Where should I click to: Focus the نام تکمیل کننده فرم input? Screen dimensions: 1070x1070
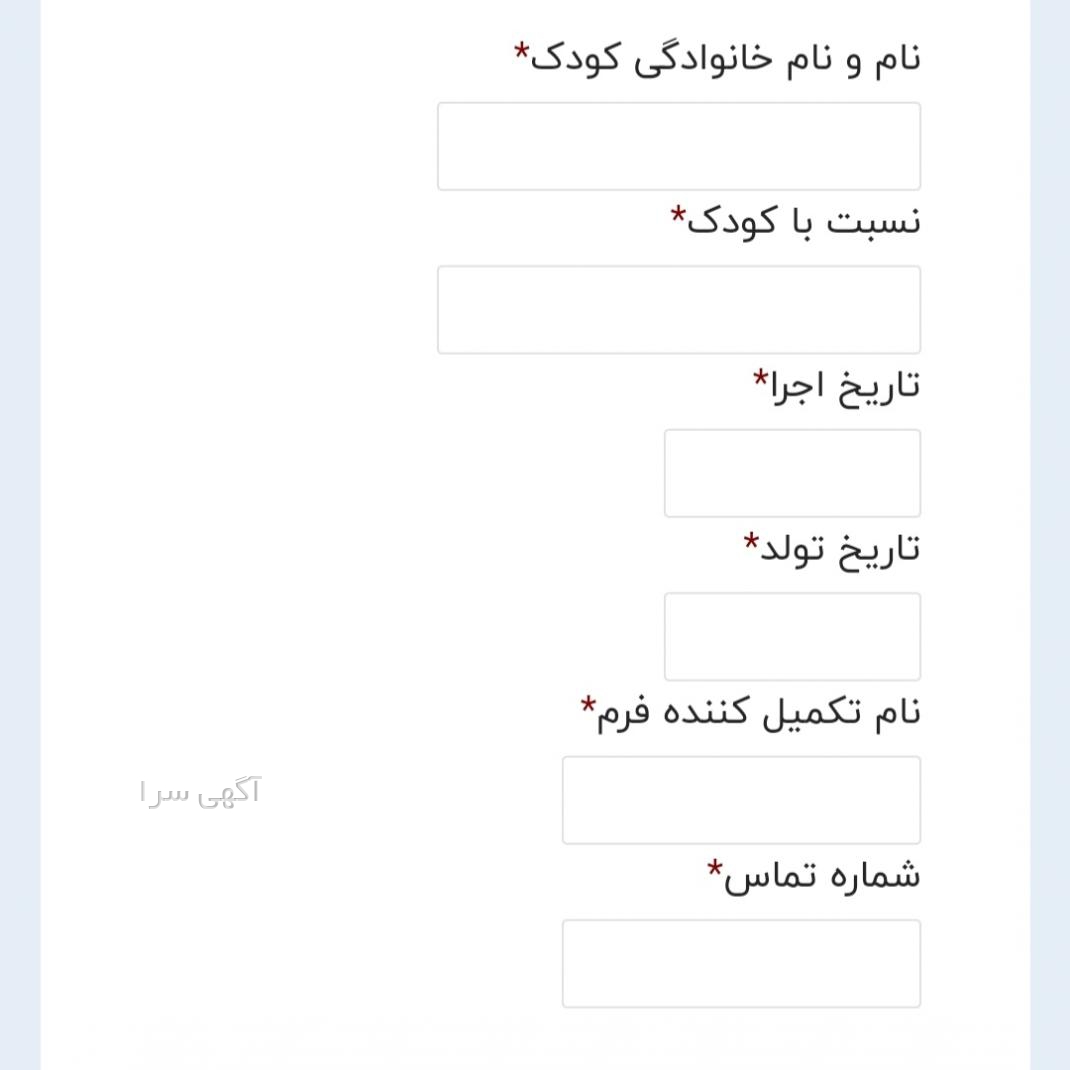pyautogui.click(x=741, y=800)
